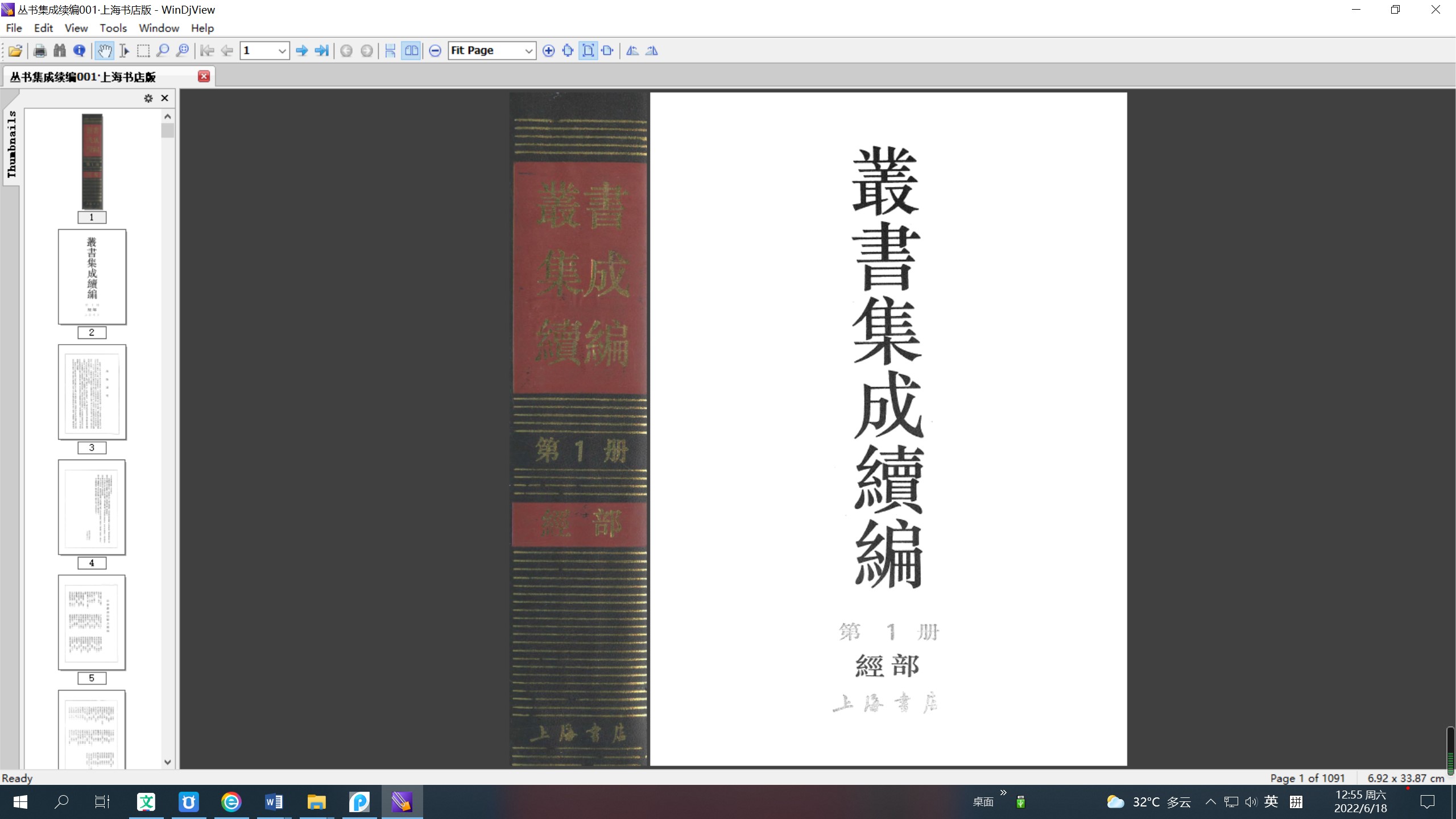Rotate the page right
The width and height of the screenshot is (1456, 819).
652,51
